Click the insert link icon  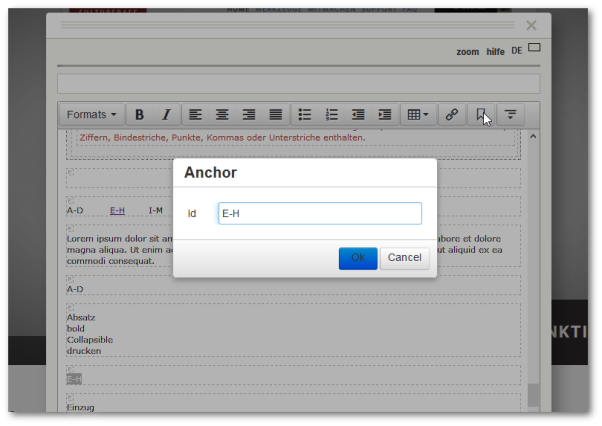click(x=452, y=115)
